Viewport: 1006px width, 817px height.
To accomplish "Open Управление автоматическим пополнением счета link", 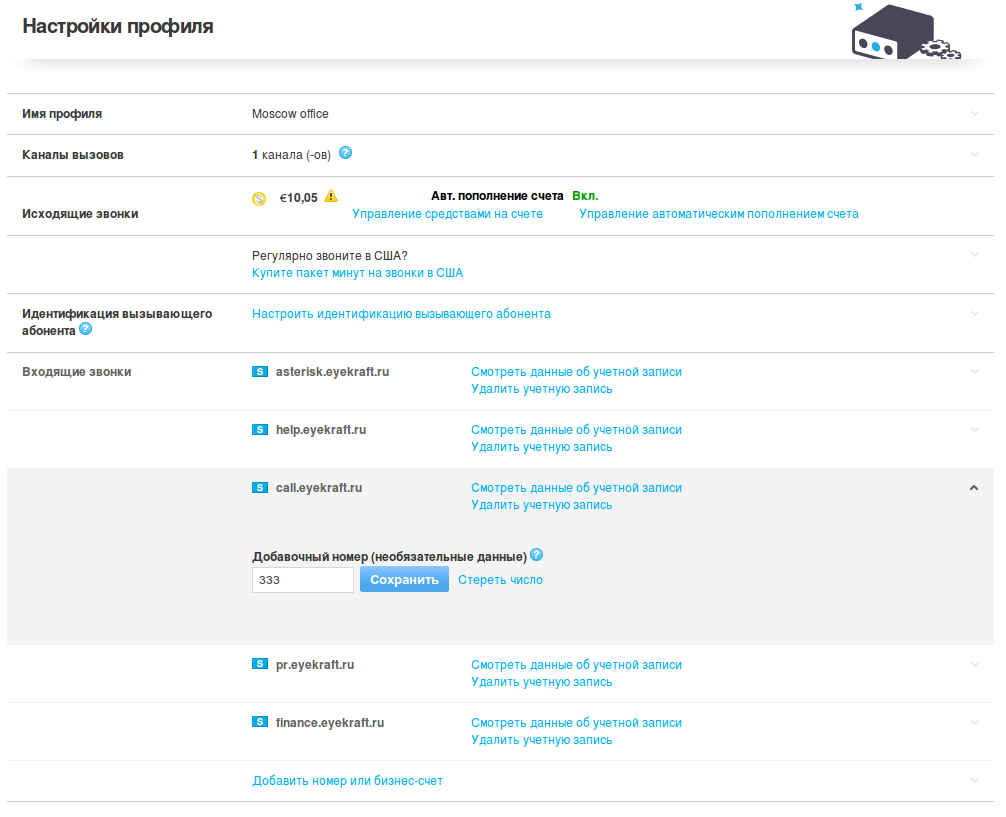I will point(718,214).
